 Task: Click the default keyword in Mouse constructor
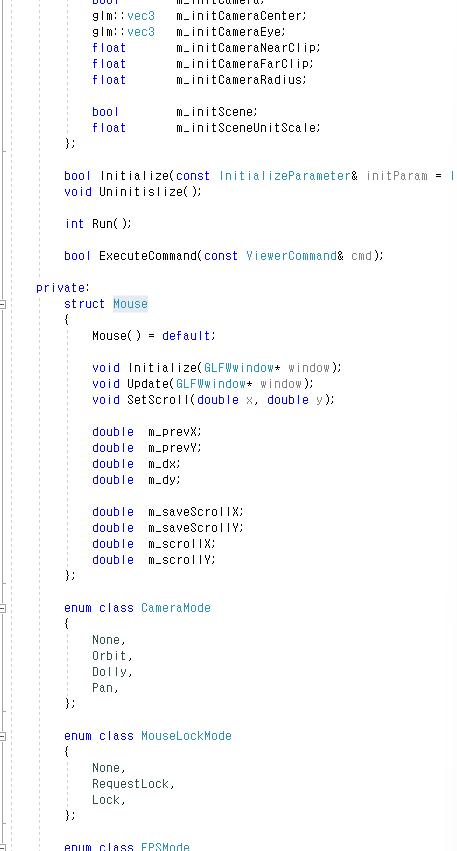click(187, 336)
